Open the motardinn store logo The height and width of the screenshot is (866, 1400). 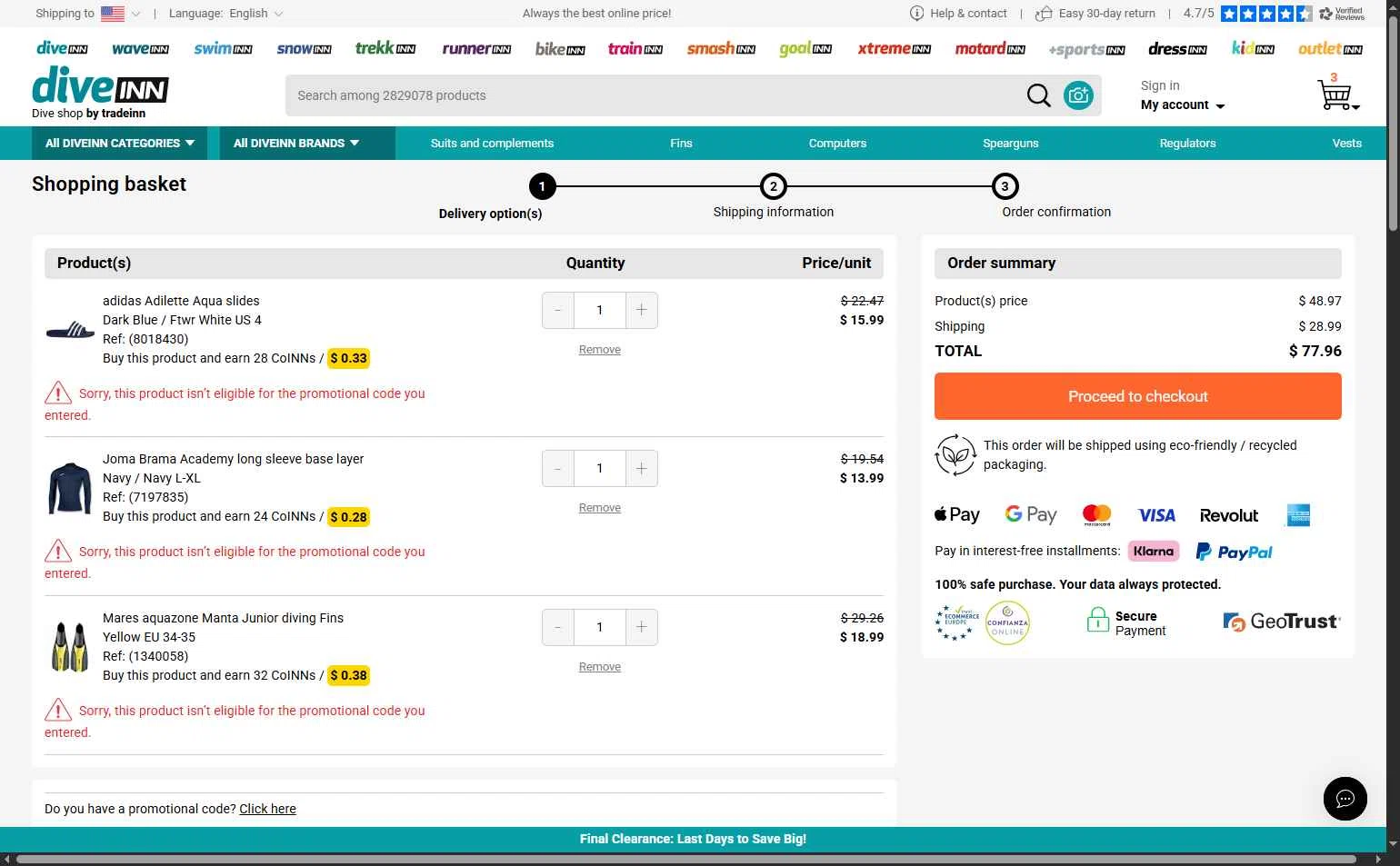pos(990,49)
